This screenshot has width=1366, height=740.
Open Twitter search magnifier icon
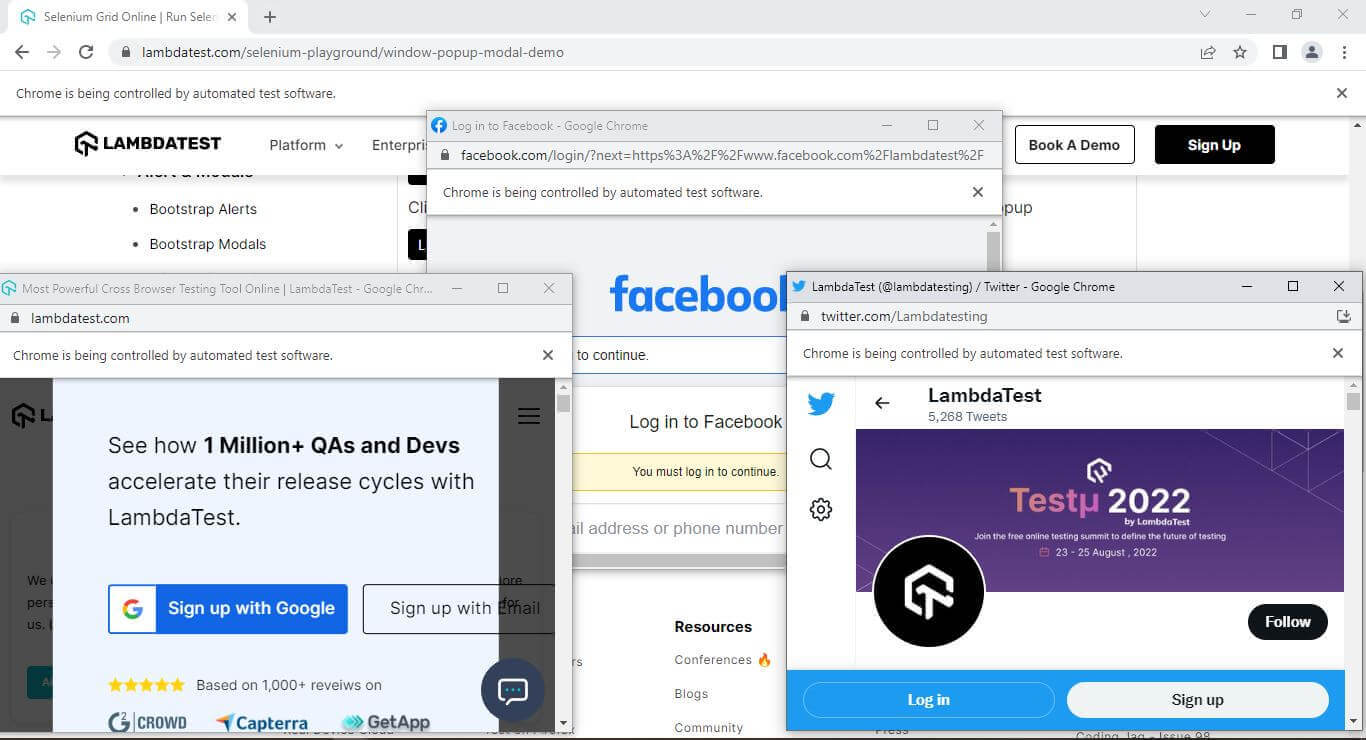821,459
